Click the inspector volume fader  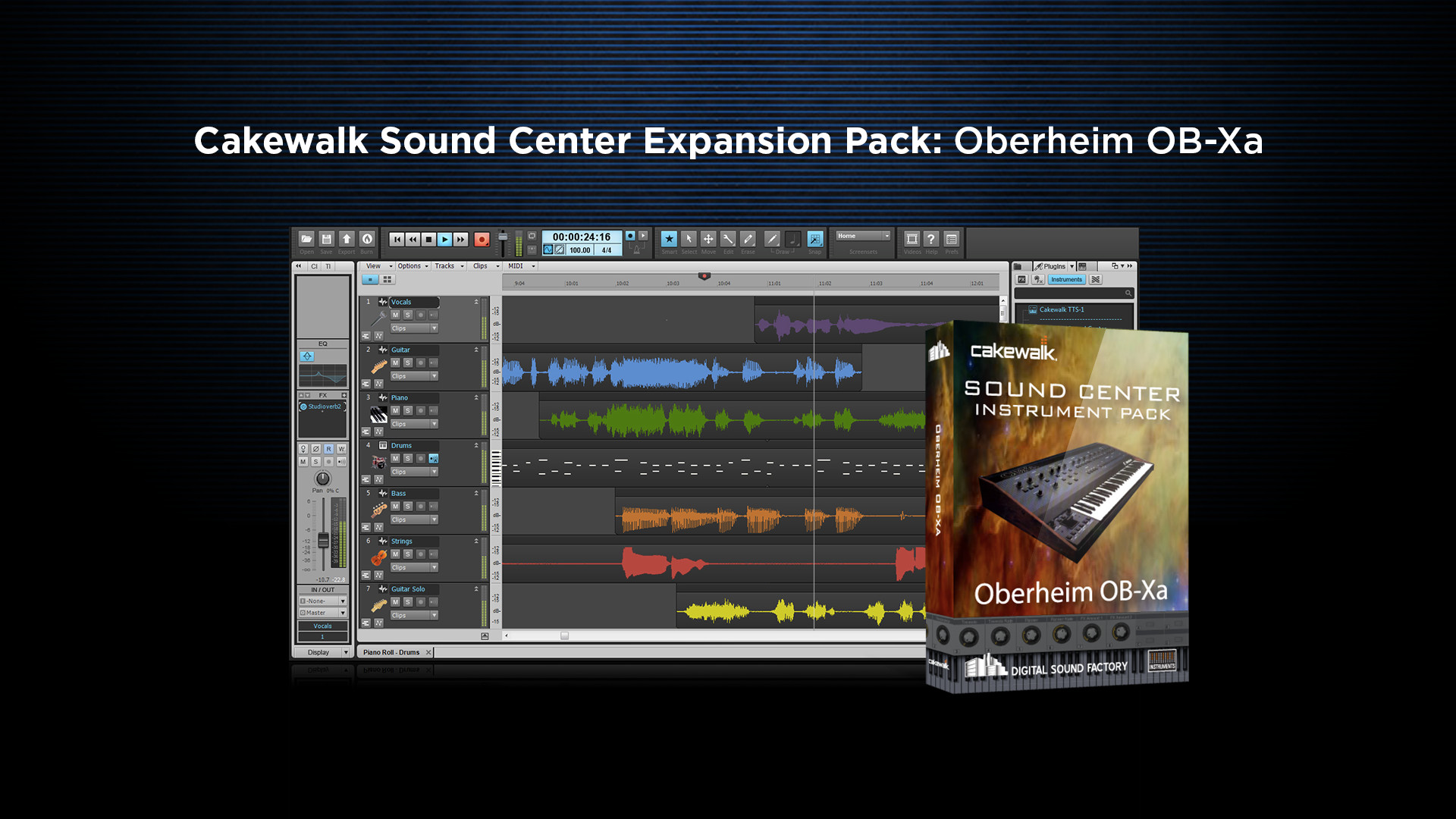[324, 541]
